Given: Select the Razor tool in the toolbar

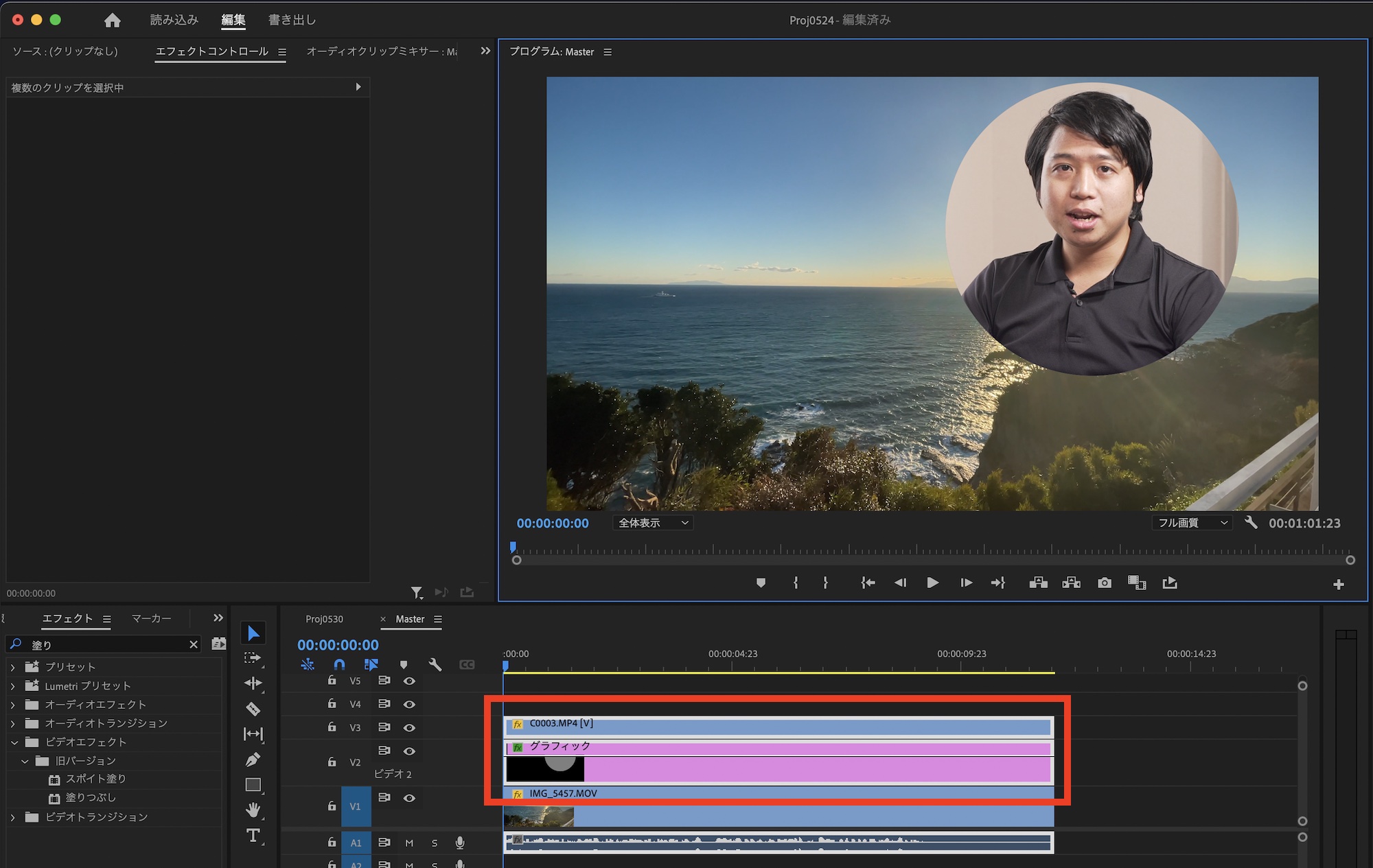Looking at the screenshot, I should pyautogui.click(x=253, y=709).
